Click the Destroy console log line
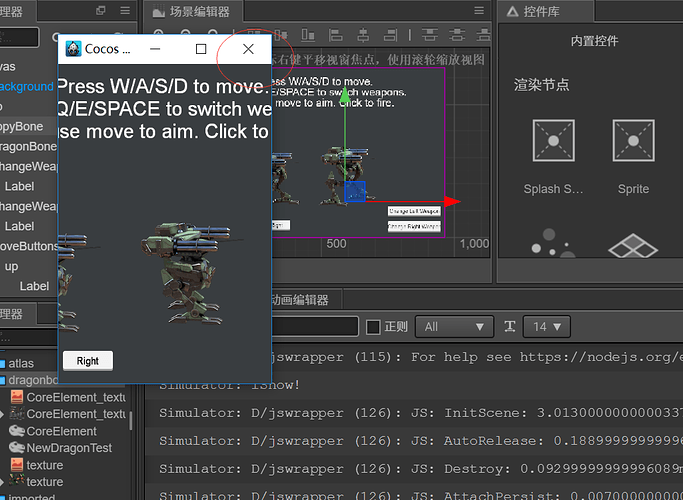 pyautogui.click(x=420, y=469)
